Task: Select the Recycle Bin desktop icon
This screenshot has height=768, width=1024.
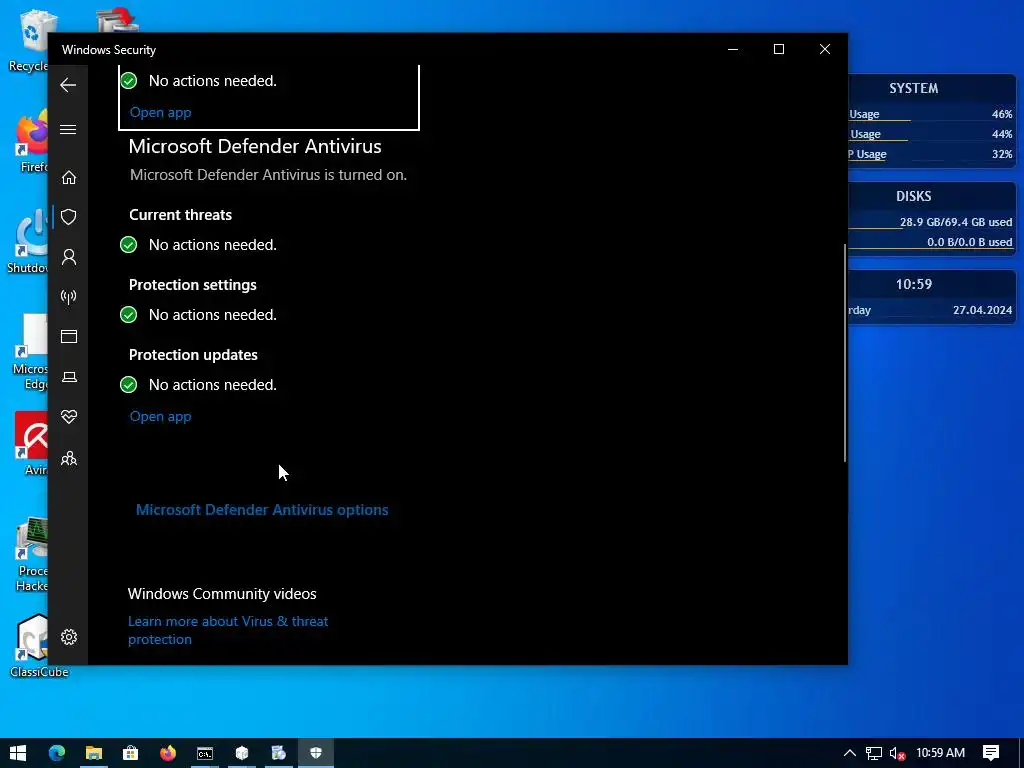Action: click(x=29, y=40)
